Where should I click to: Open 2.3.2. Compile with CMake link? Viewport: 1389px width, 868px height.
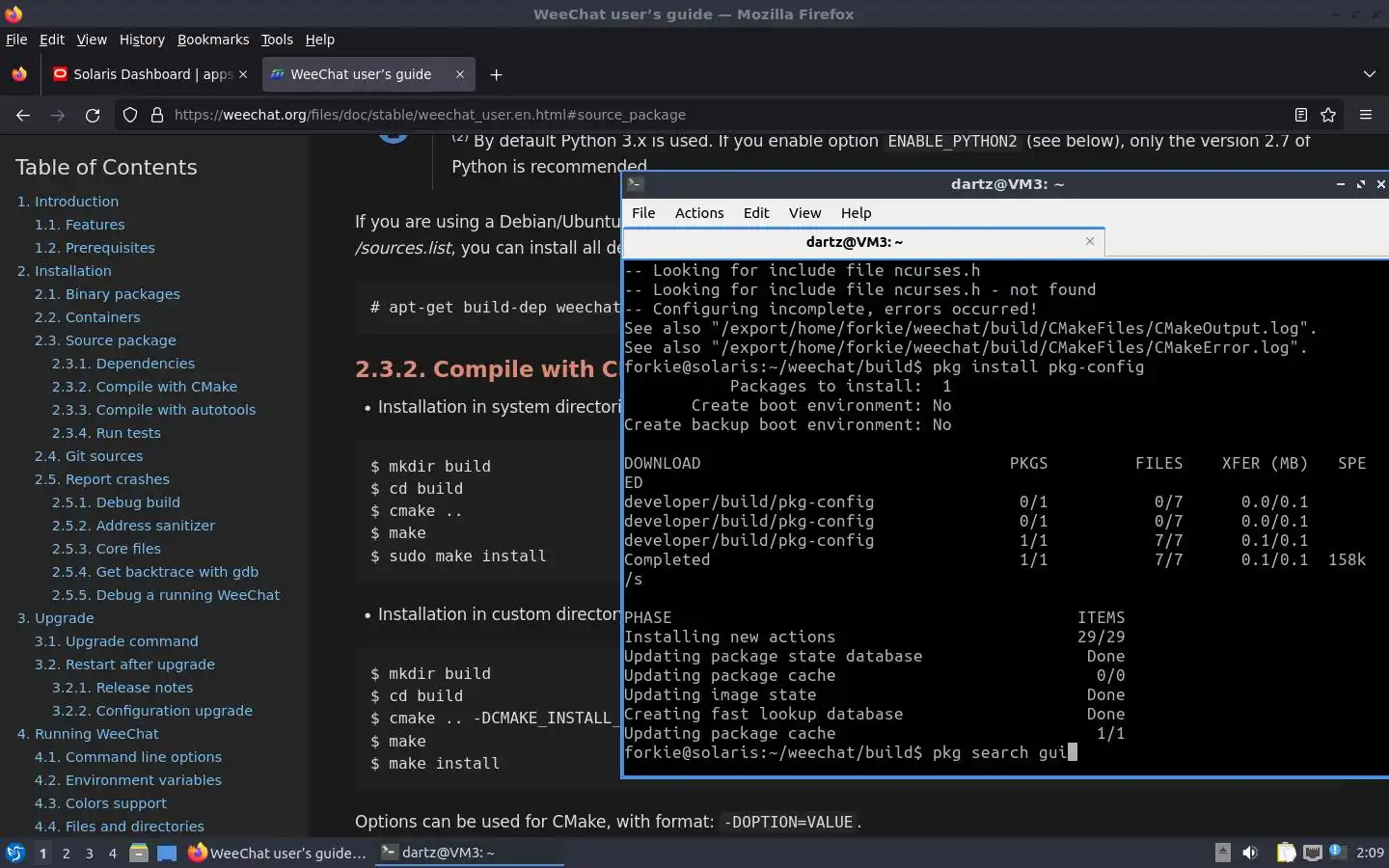click(145, 387)
